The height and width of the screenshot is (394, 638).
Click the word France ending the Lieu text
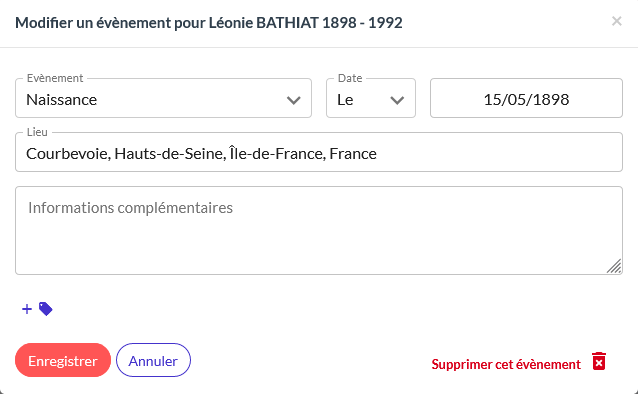[353, 153]
